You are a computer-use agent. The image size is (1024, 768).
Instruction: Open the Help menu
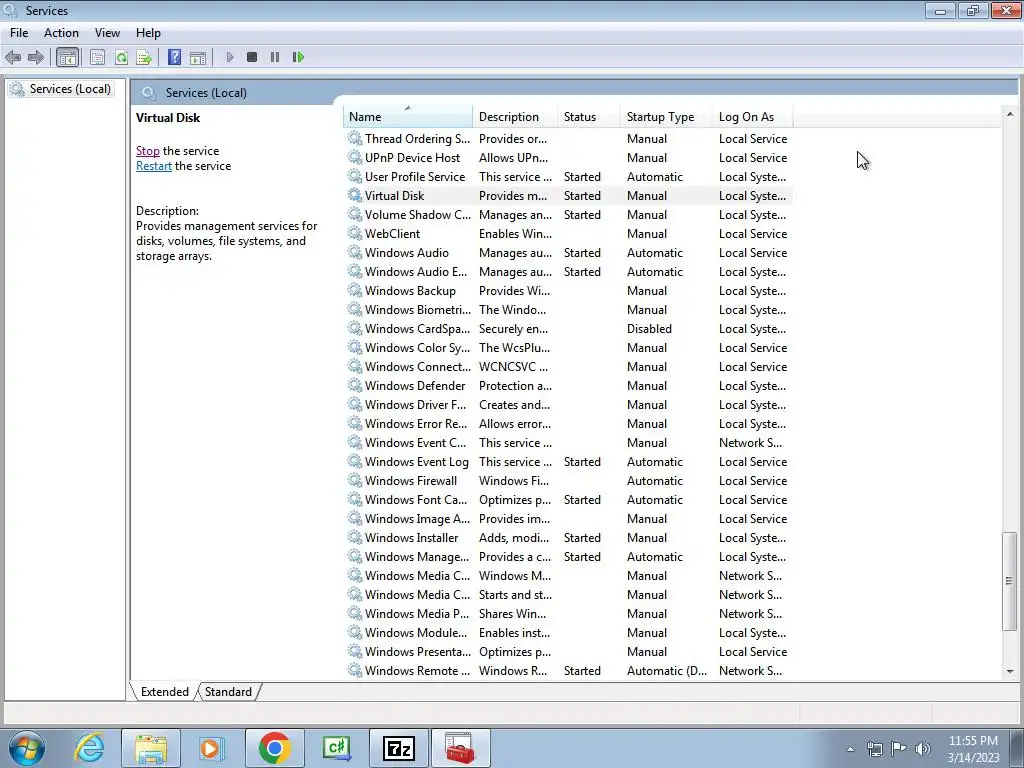[148, 33]
